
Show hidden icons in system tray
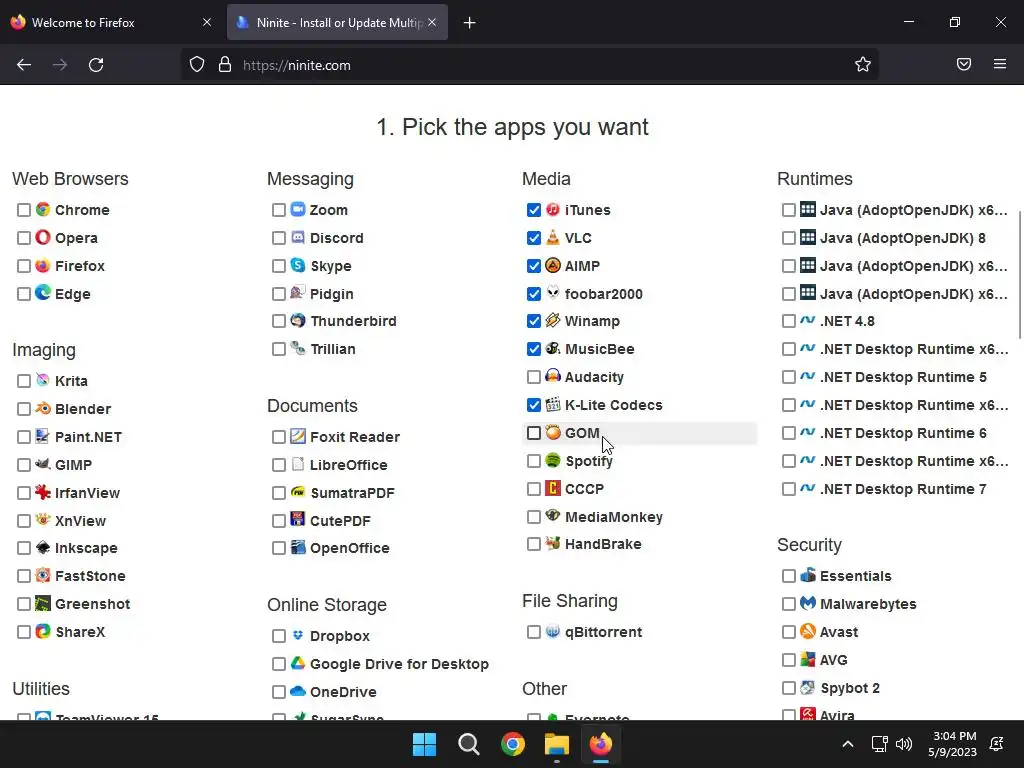[x=848, y=744]
